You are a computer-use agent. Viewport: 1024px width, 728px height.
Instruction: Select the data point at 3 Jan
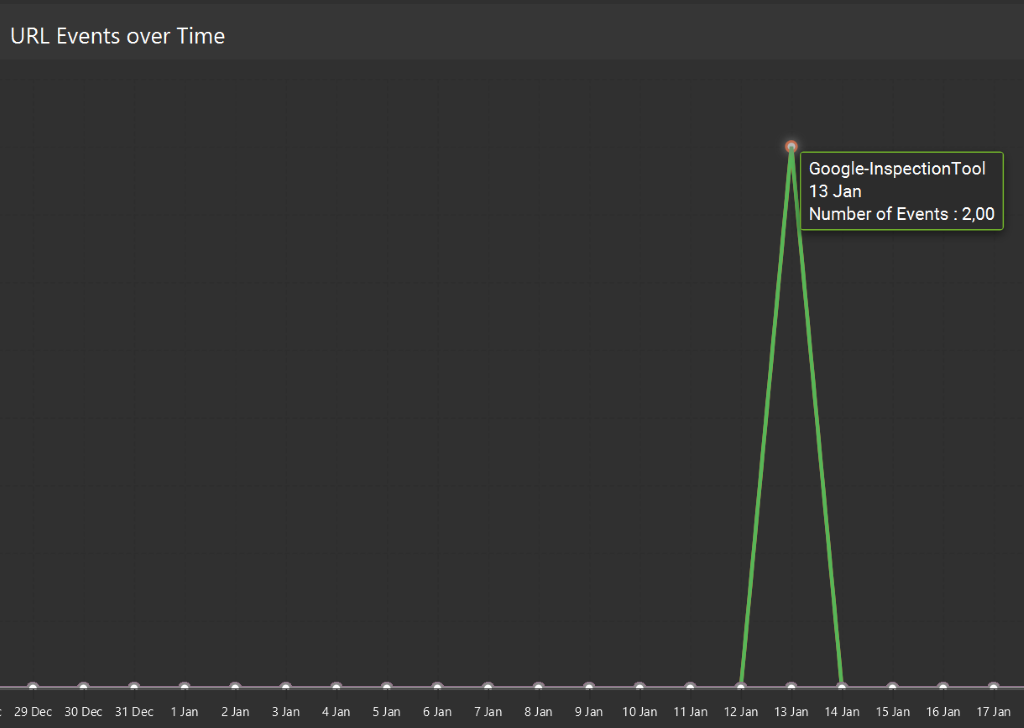coord(285,686)
